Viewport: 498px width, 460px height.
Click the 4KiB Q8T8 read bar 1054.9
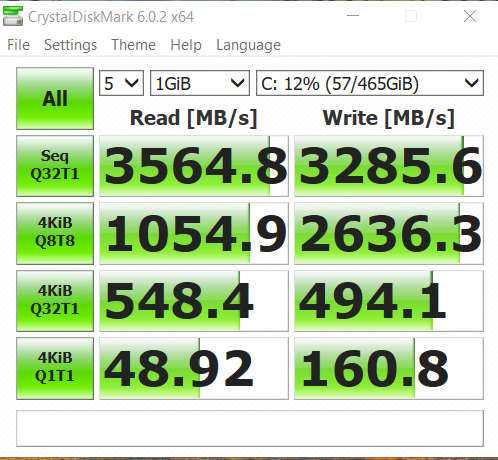pos(194,233)
